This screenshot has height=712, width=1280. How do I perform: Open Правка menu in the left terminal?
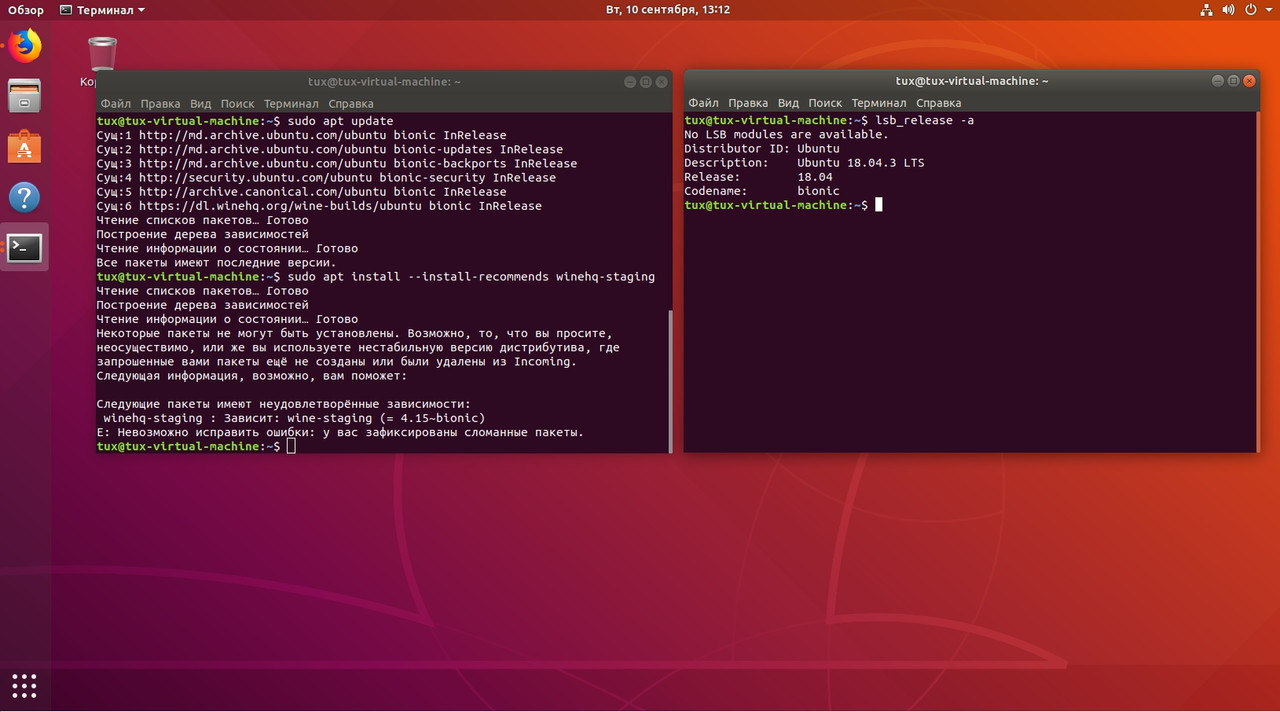click(x=160, y=103)
